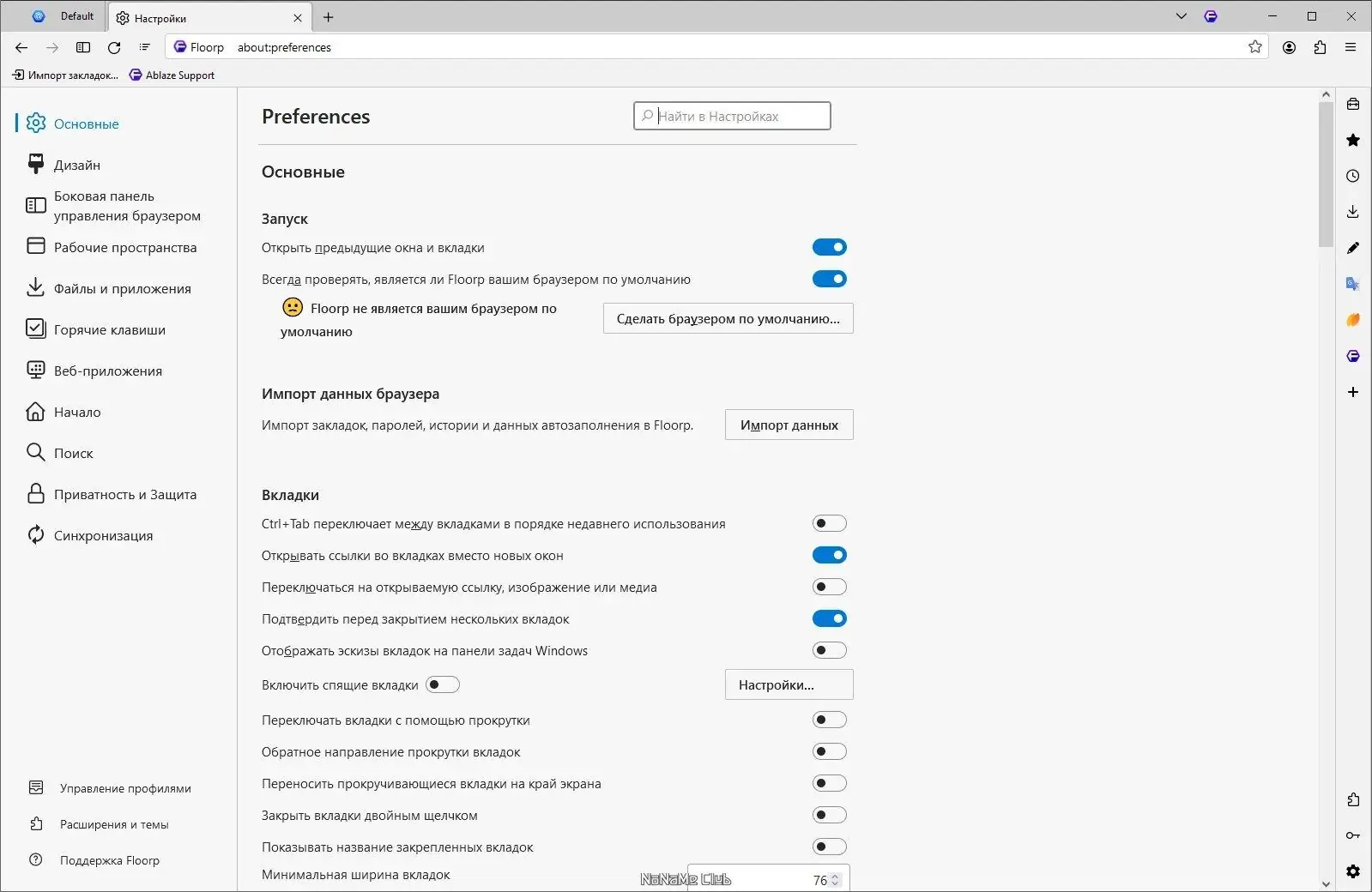
Task: Enable Закрыть вкладки двойным щелчком
Action: 830,816
